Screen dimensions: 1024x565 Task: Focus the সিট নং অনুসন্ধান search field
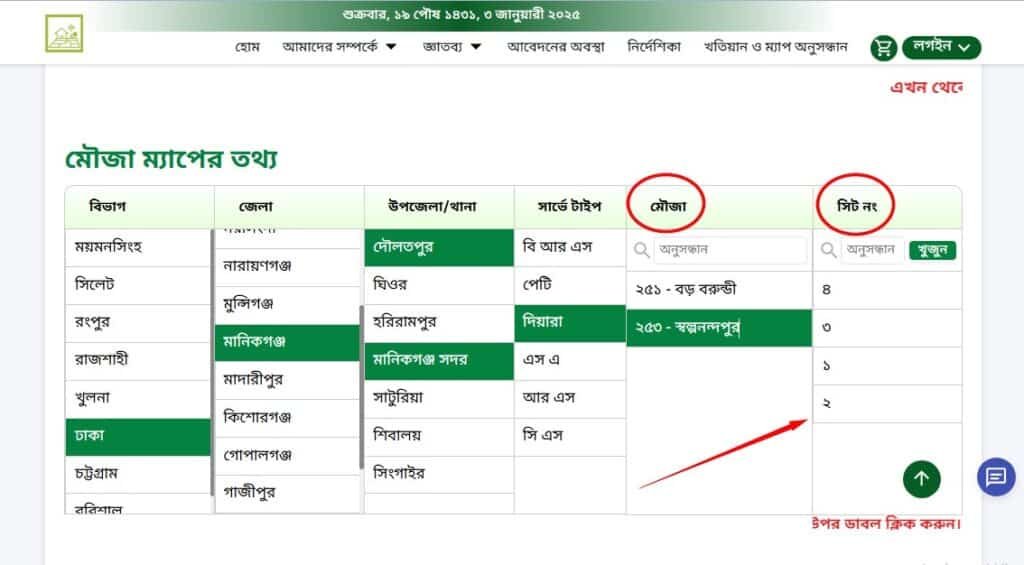pos(872,250)
